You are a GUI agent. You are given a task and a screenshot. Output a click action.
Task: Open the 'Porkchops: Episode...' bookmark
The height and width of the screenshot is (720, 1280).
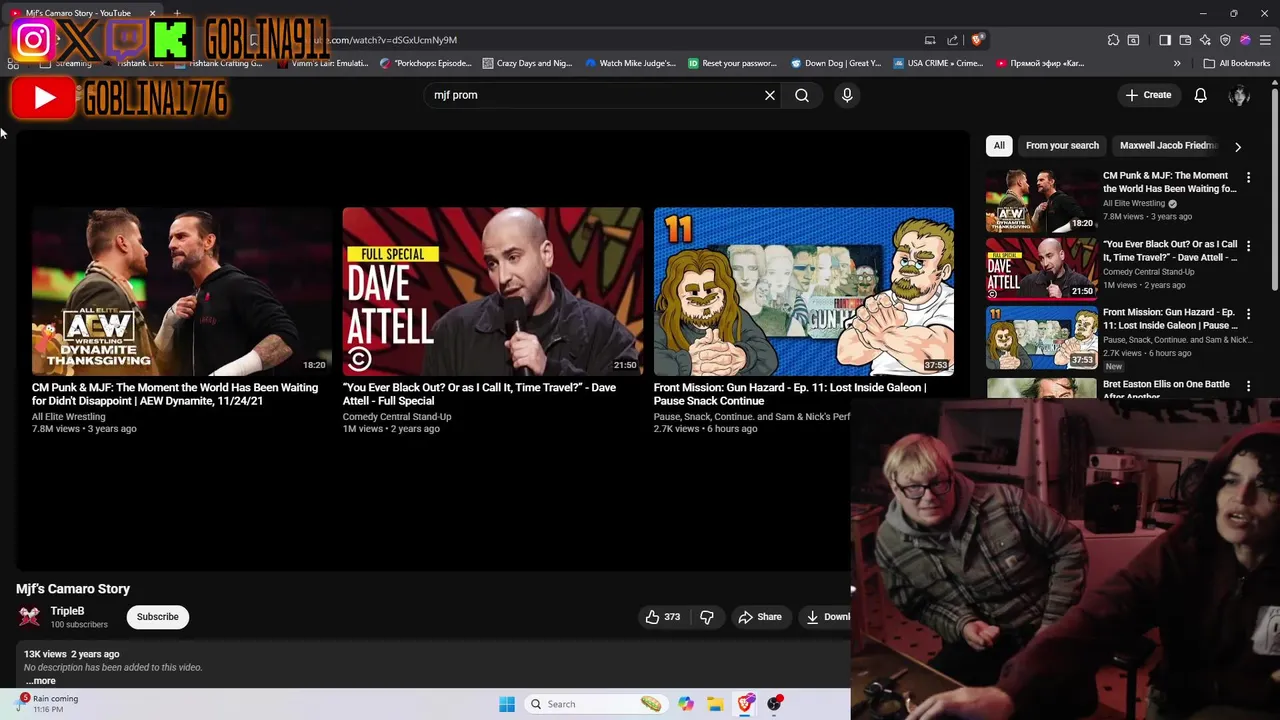point(425,63)
